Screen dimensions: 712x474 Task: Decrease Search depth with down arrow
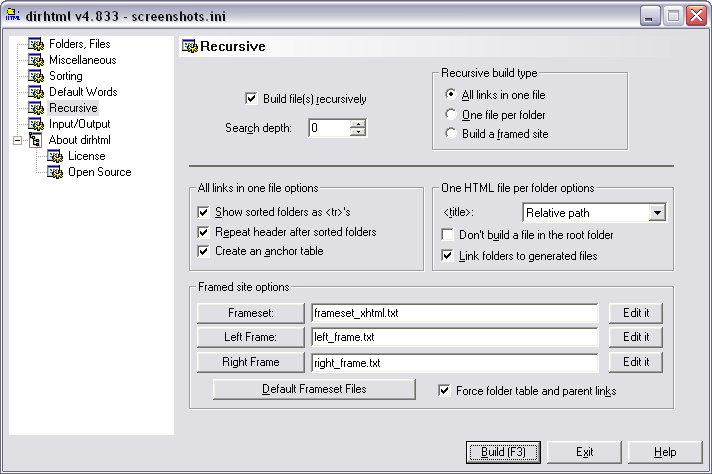(x=358, y=132)
